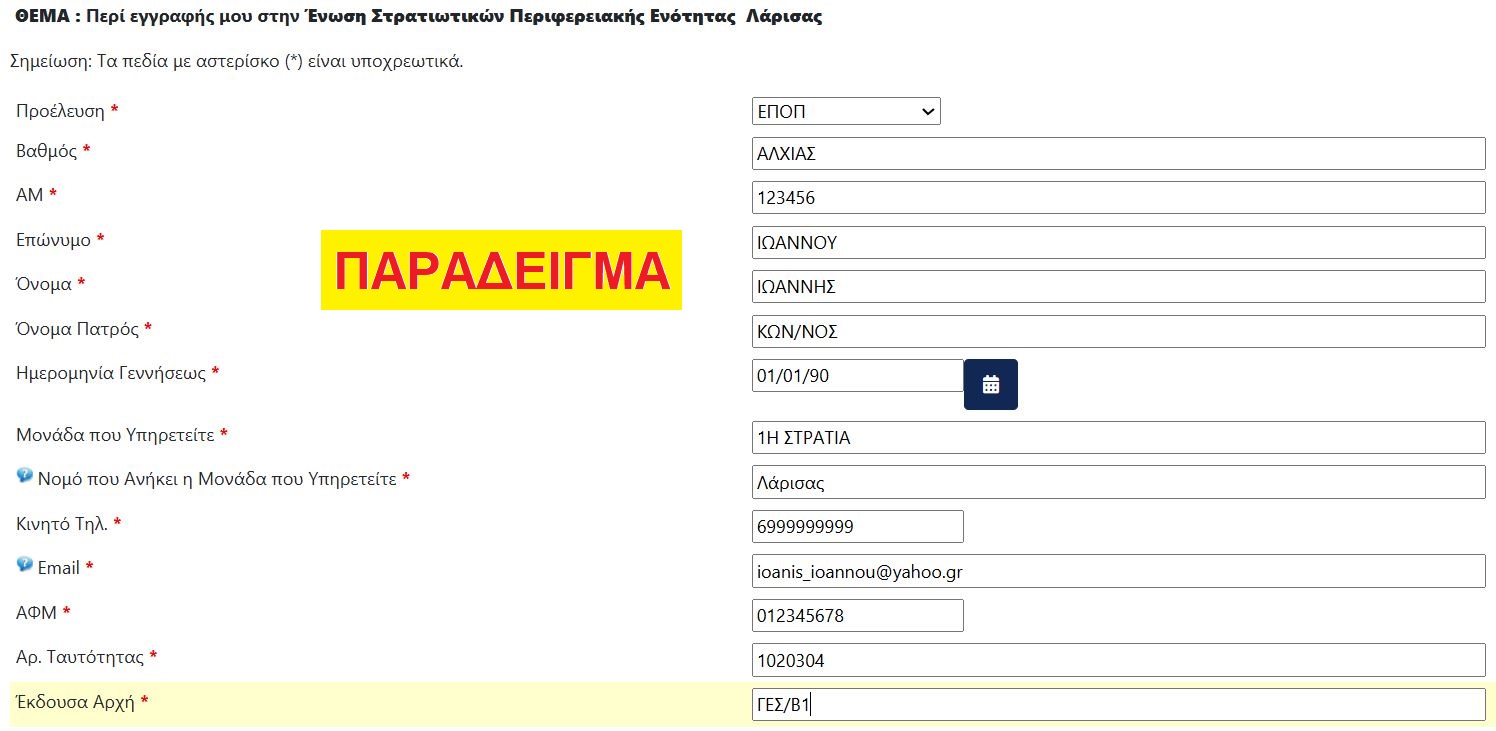Open the Προέλευση dropdown showing ΕΠΟΠ
Viewport: 1496px width, 731px height.
[x=846, y=111]
